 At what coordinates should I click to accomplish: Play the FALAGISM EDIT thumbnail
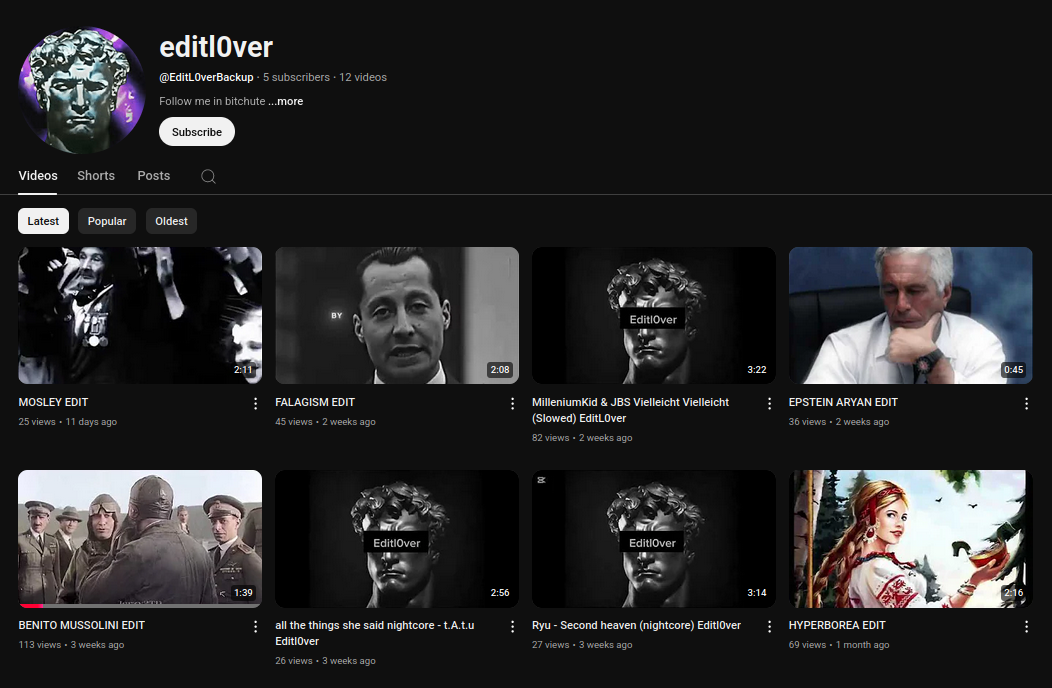(x=397, y=315)
